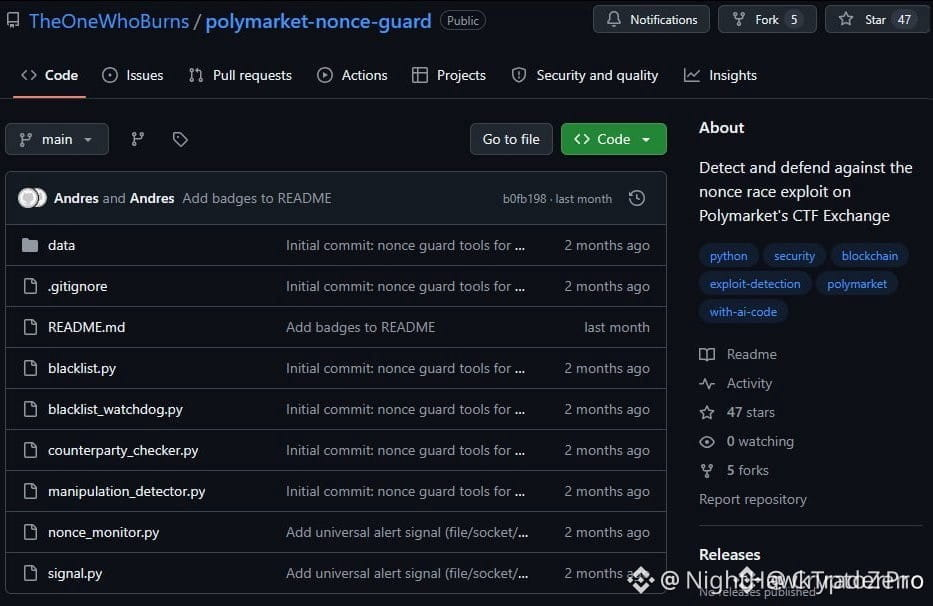Click the file icon beside blacklist_watchdog.py
Viewport: 933px width, 606px height.
tap(30, 410)
